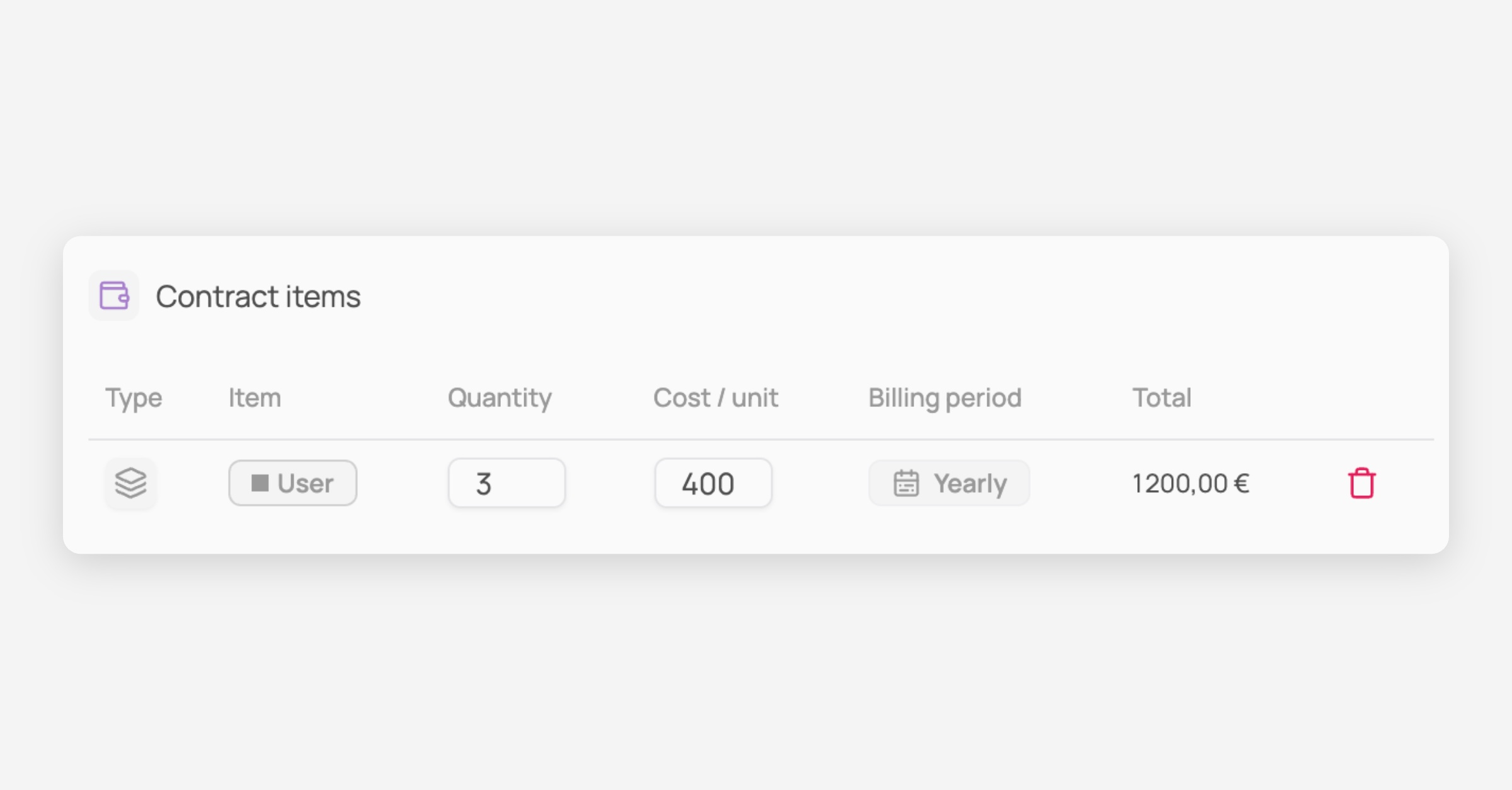Click the gray page background above the card

756,113
